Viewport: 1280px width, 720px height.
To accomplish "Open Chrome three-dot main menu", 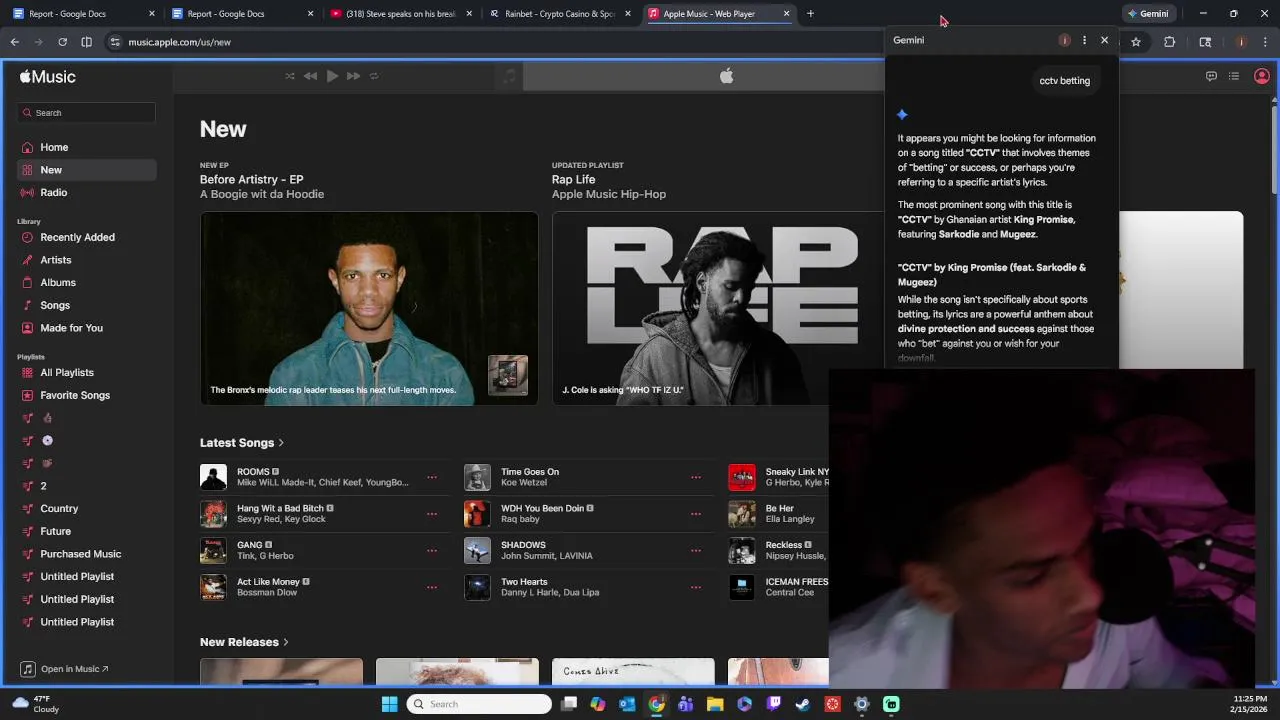I will click(1264, 42).
